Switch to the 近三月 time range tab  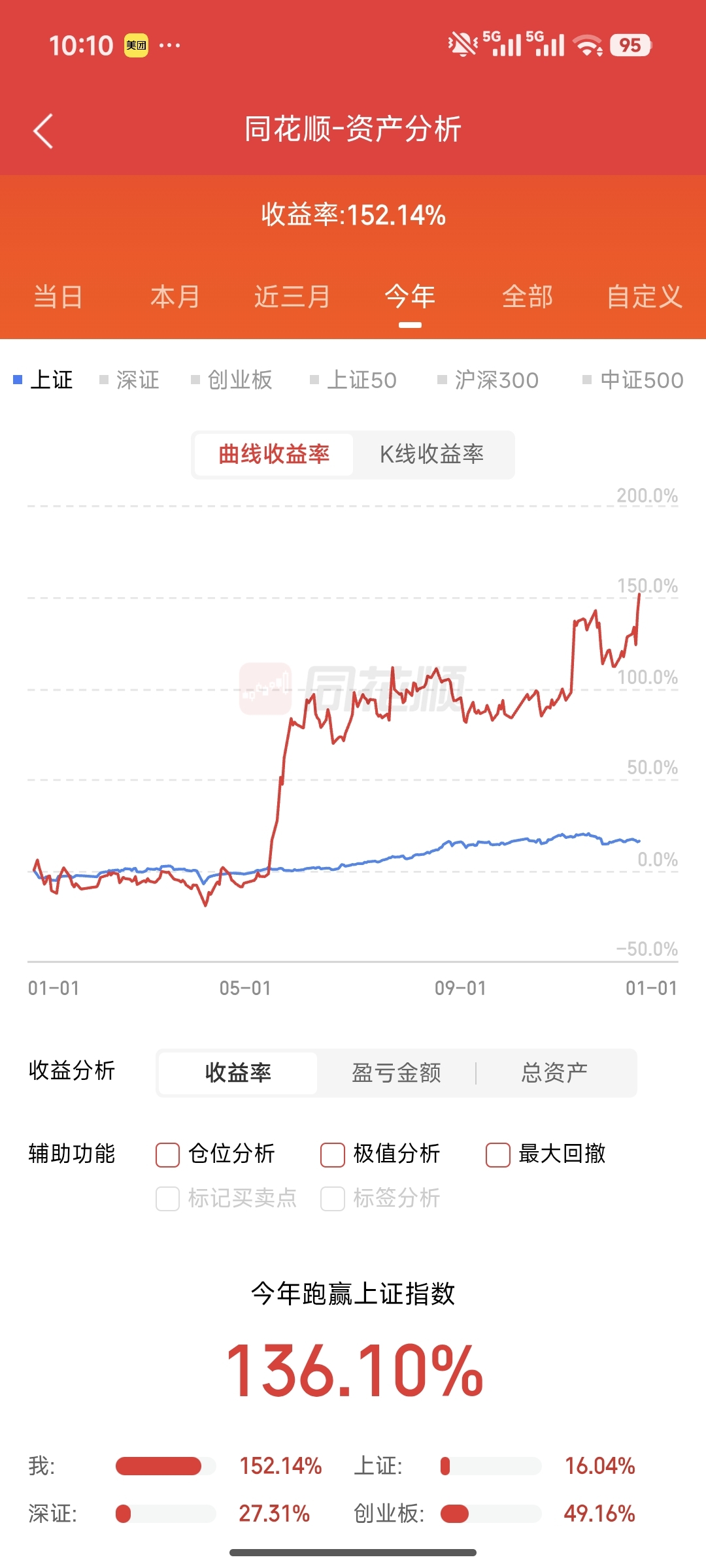(x=293, y=297)
